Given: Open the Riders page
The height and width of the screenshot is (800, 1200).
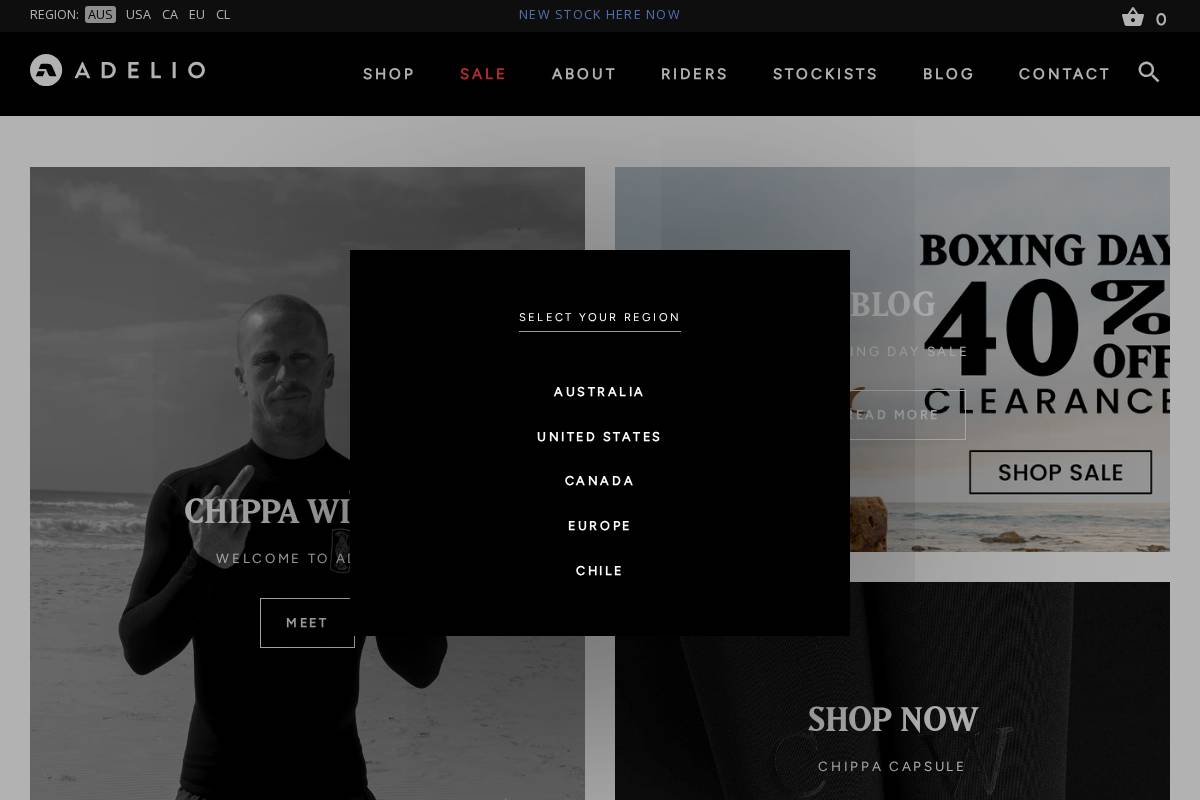Looking at the screenshot, I should pyautogui.click(x=694, y=74).
